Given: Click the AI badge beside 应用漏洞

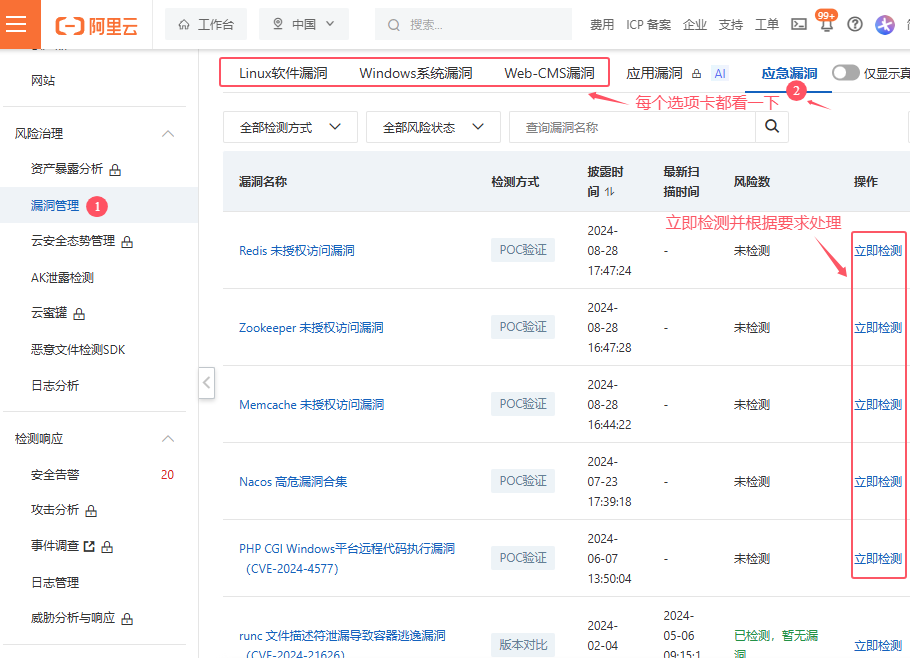Looking at the screenshot, I should point(720,74).
